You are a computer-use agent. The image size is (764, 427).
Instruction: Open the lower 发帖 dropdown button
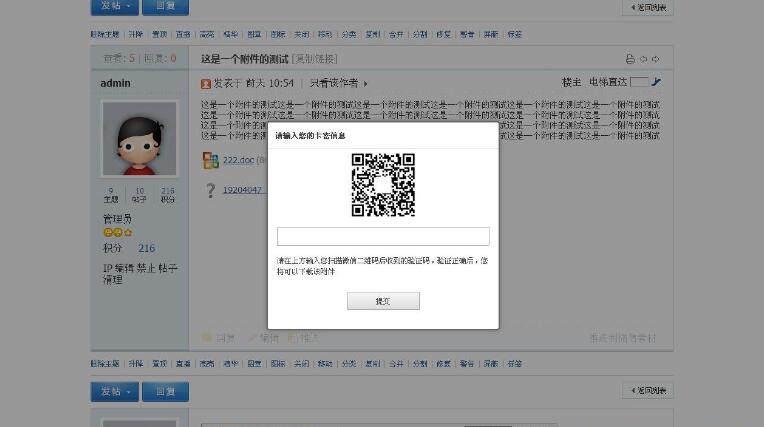click(115, 392)
